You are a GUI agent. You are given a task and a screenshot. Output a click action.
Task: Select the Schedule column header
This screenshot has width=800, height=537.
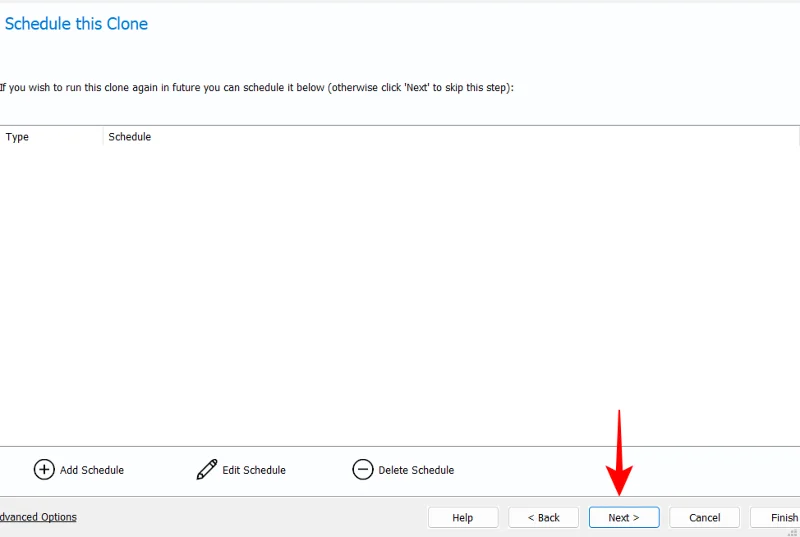451,137
